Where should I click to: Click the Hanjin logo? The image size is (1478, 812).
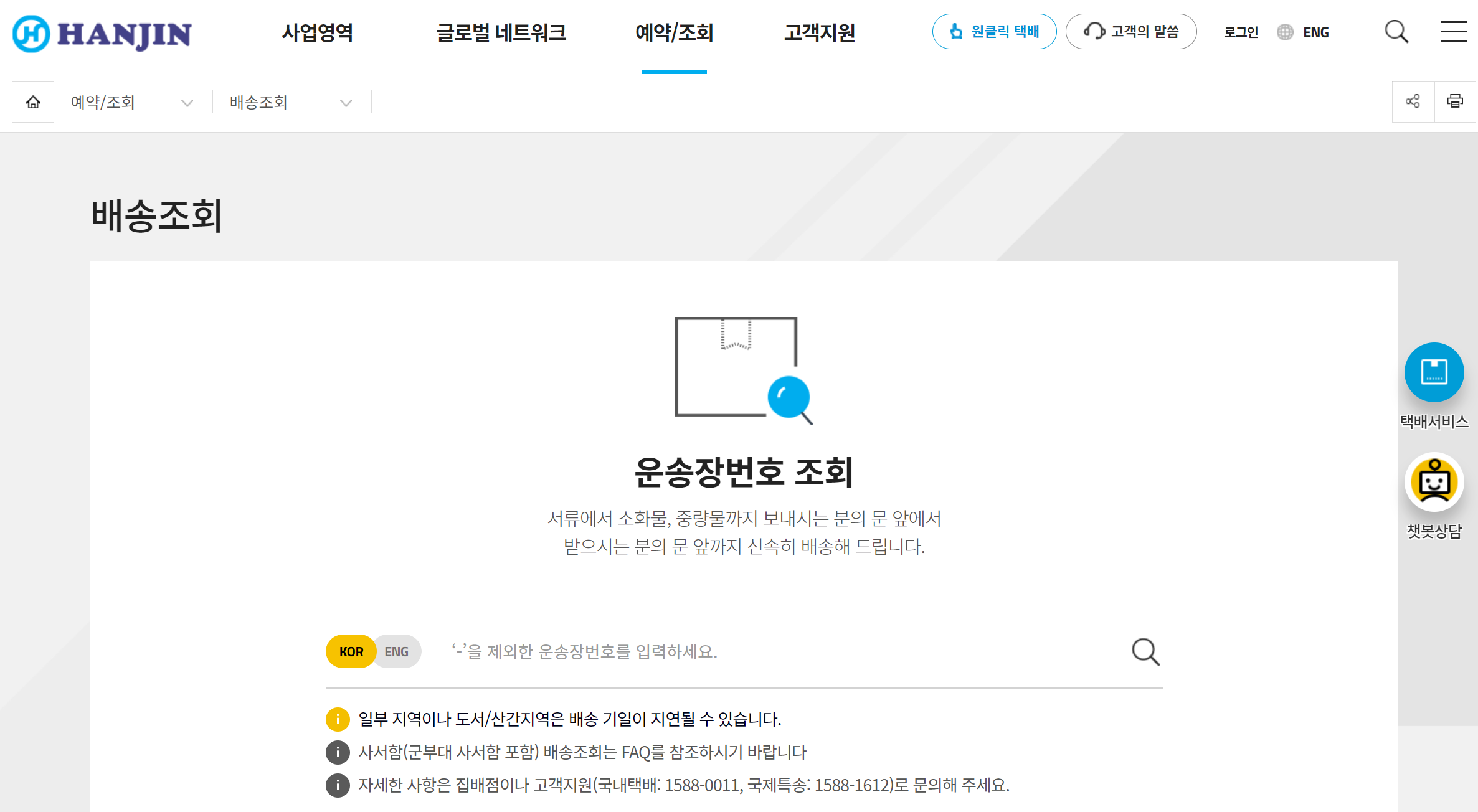(102, 34)
